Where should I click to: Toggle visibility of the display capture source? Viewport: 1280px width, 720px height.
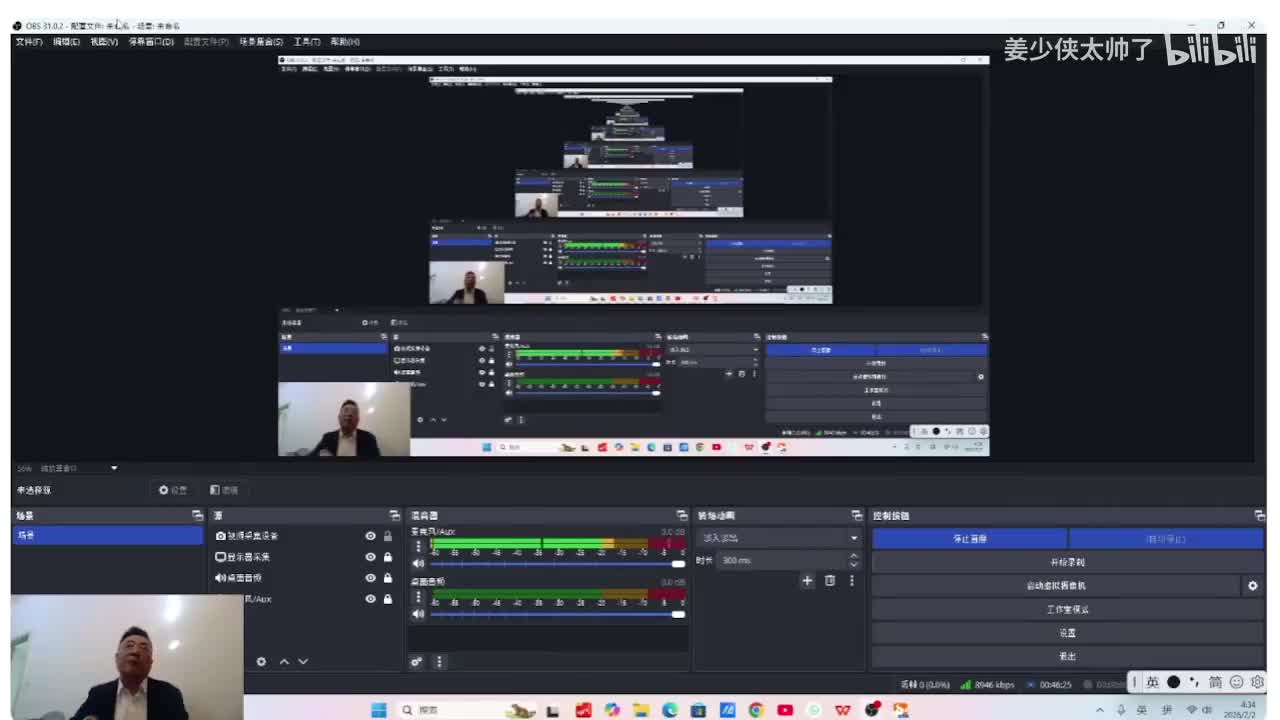pyautogui.click(x=371, y=557)
